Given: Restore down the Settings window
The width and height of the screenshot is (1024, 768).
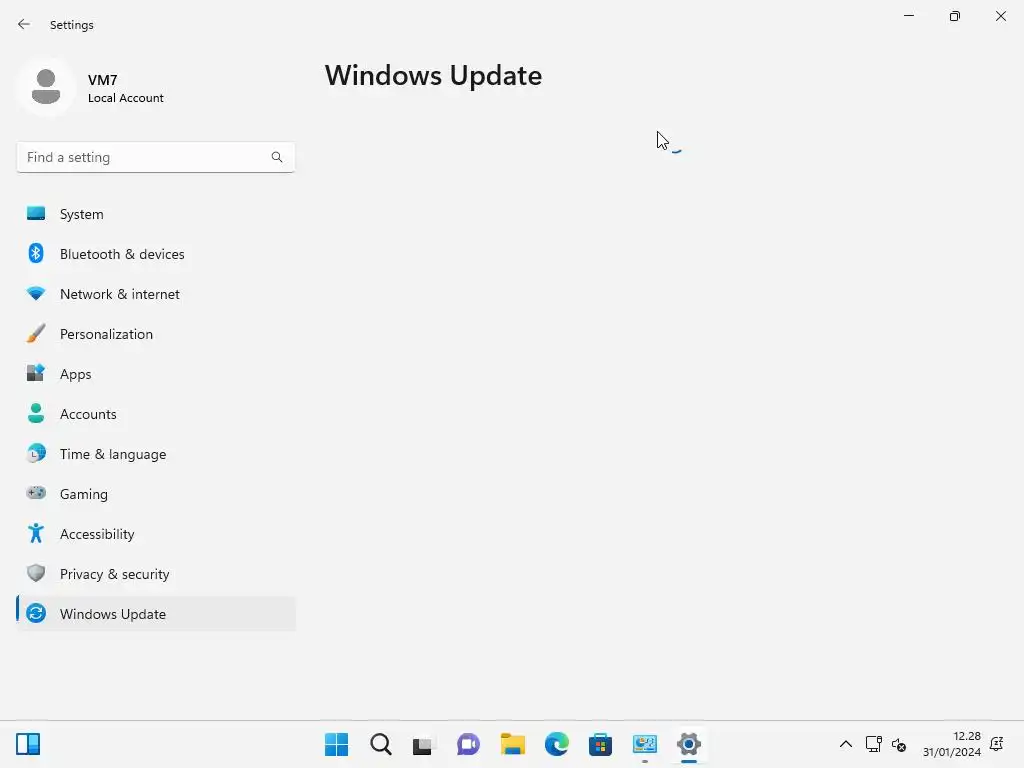Looking at the screenshot, I should tap(955, 16).
